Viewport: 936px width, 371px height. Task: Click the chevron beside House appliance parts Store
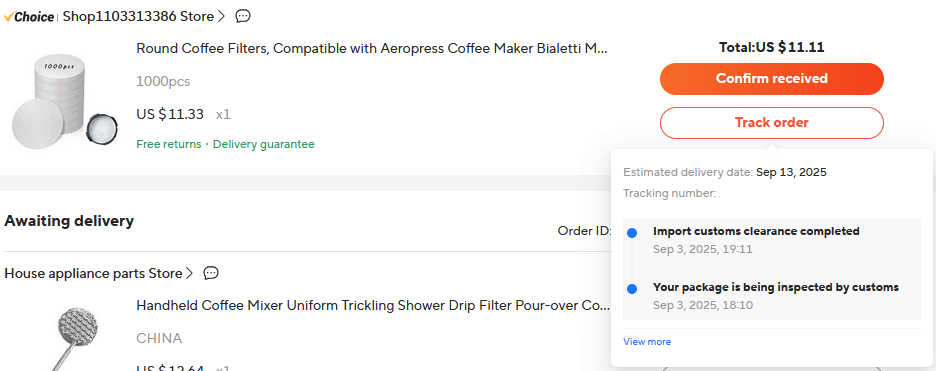(189, 274)
